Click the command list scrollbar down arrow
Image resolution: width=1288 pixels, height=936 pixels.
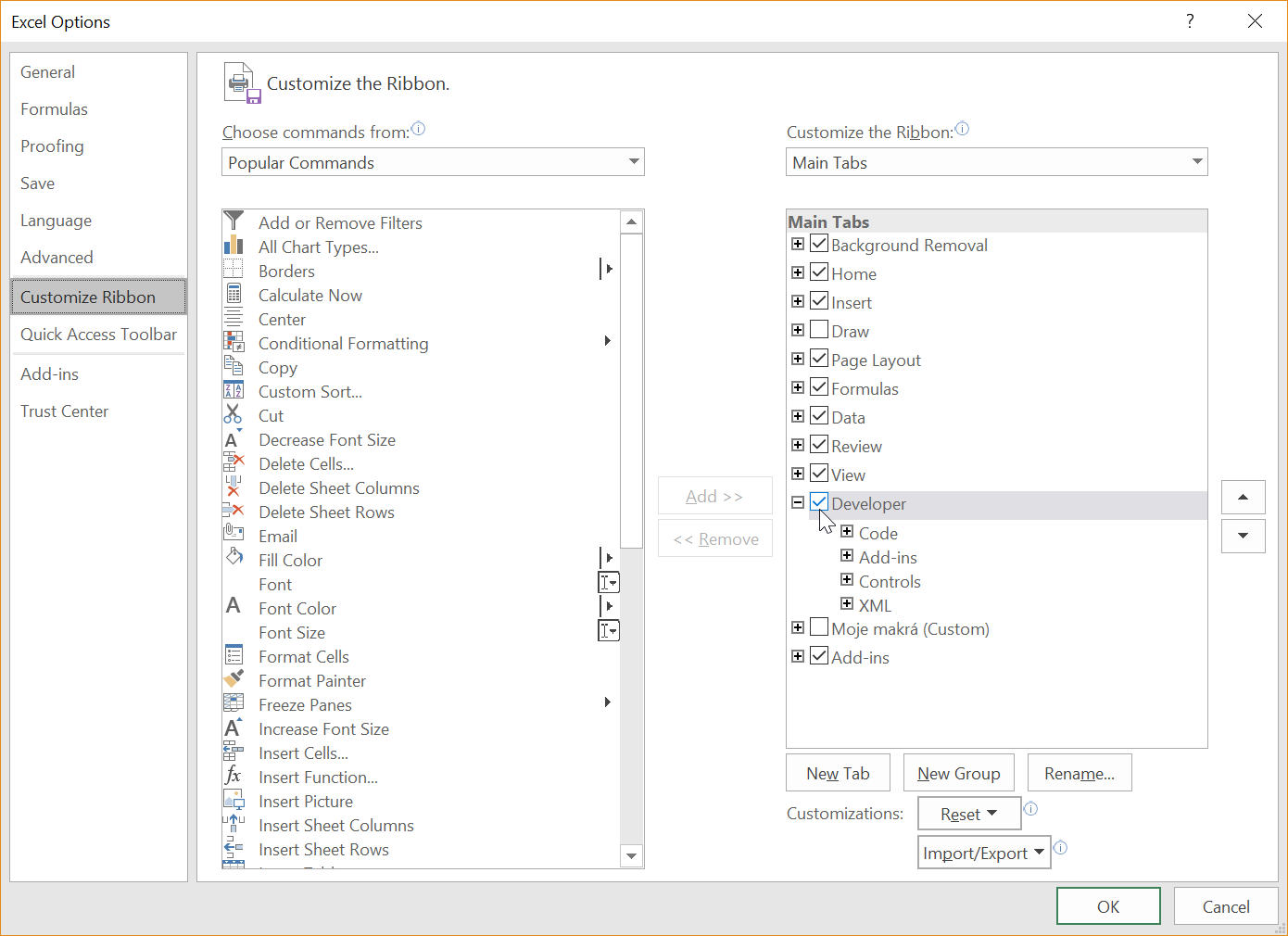[631, 856]
